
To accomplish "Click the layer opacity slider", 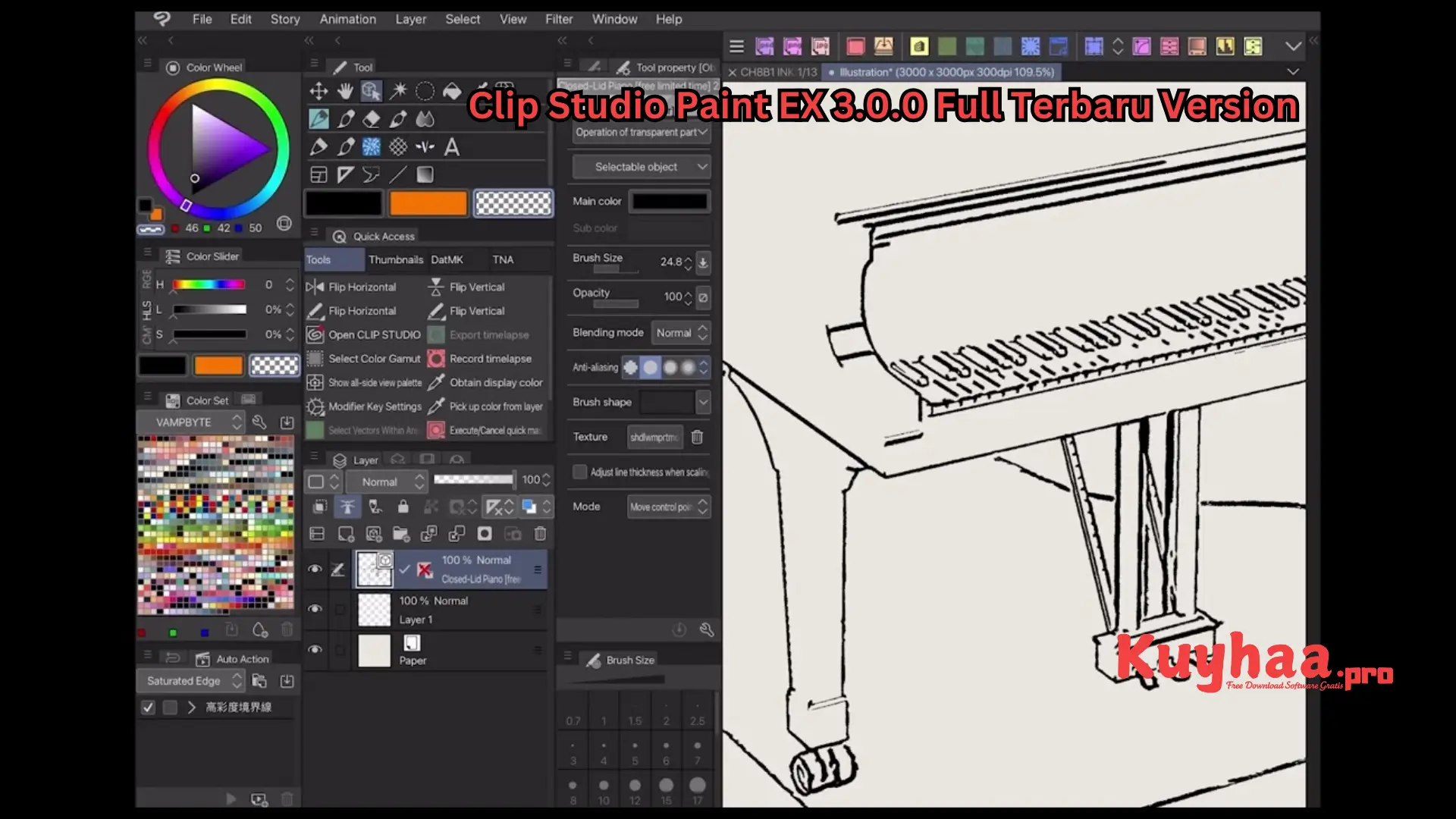I will tap(473, 479).
